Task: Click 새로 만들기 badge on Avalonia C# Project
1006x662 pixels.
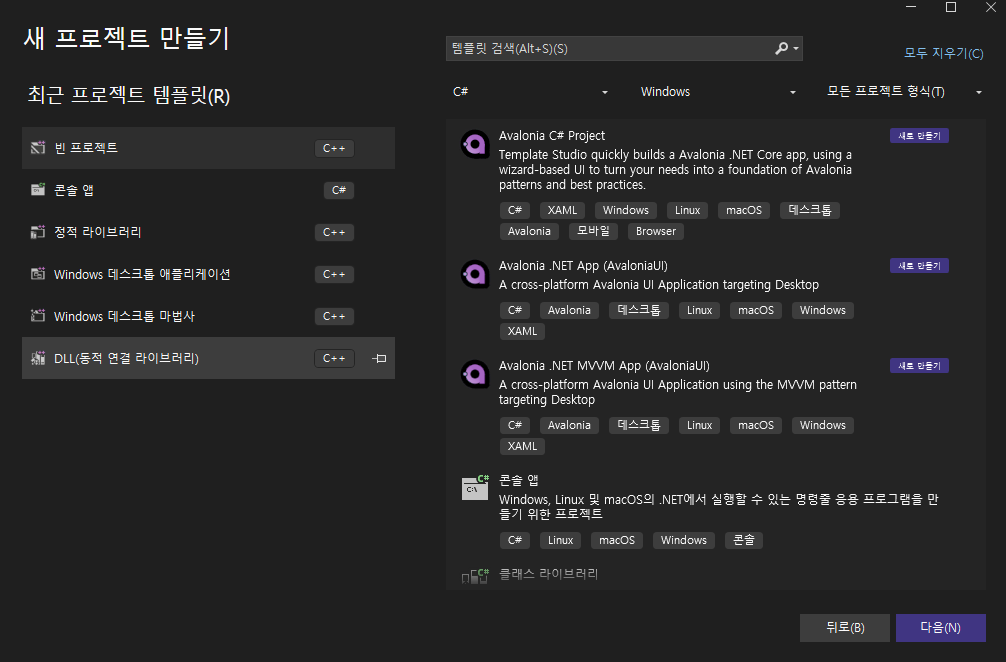Action: 919,136
